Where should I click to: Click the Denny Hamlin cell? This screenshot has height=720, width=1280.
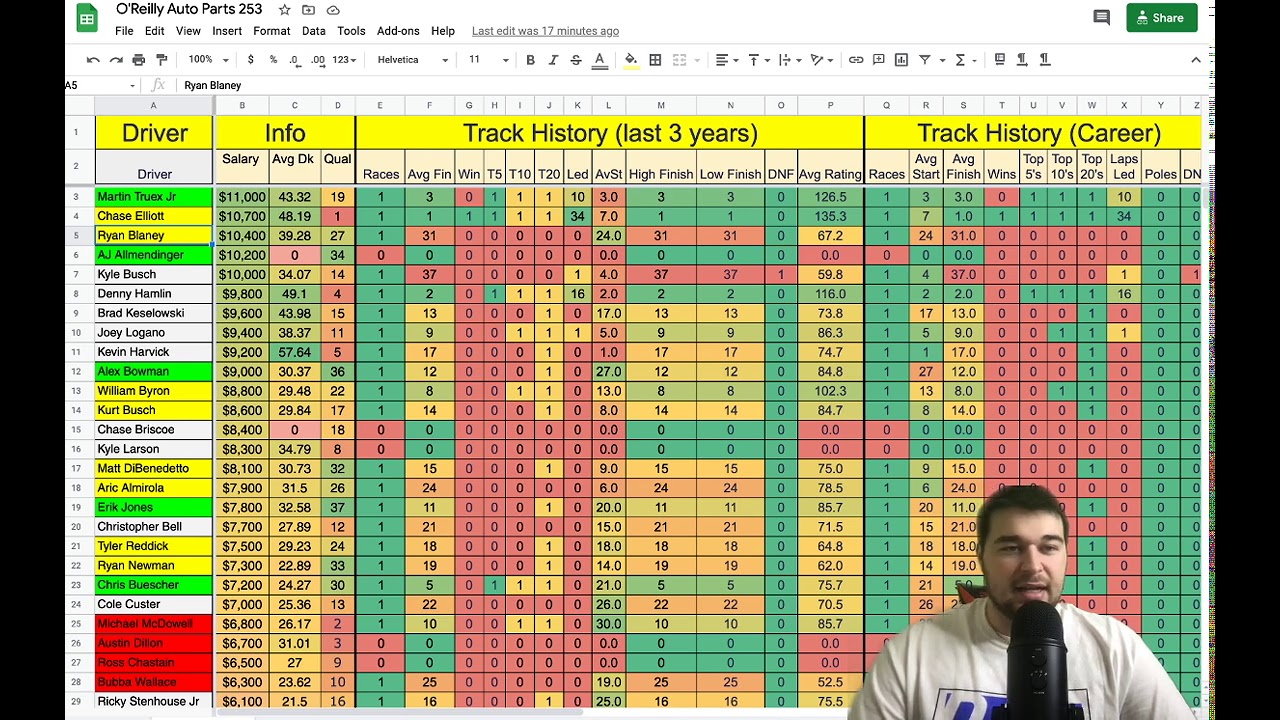click(x=154, y=294)
